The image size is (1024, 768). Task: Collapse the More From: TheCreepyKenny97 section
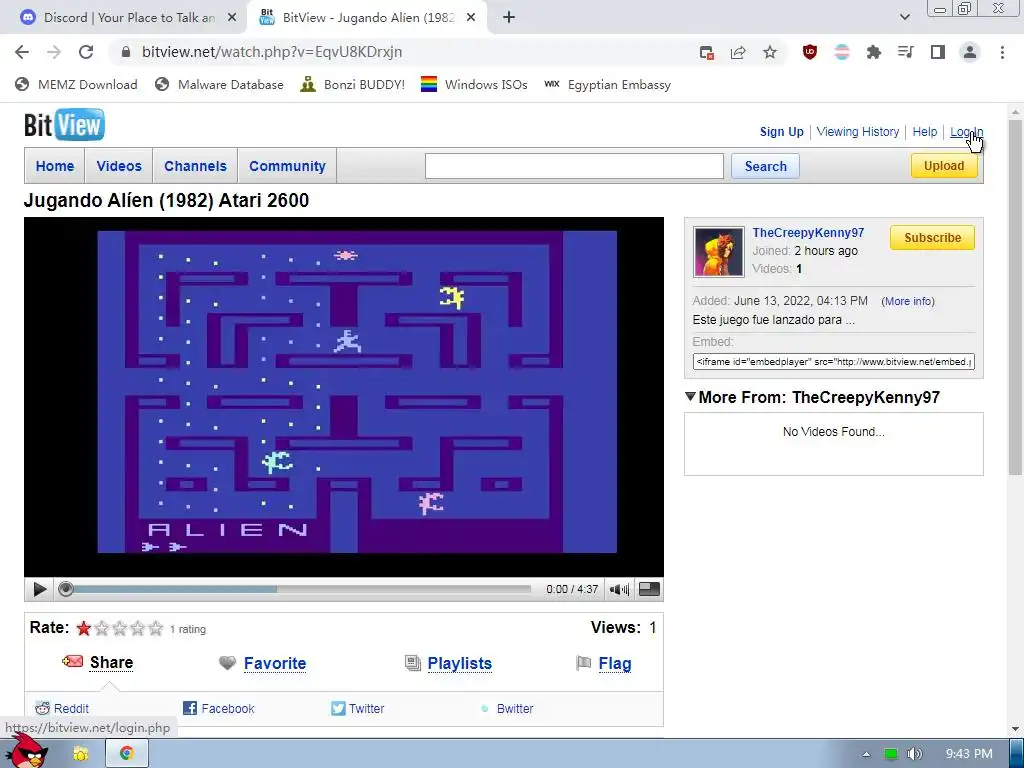pyautogui.click(x=690, y=396)
